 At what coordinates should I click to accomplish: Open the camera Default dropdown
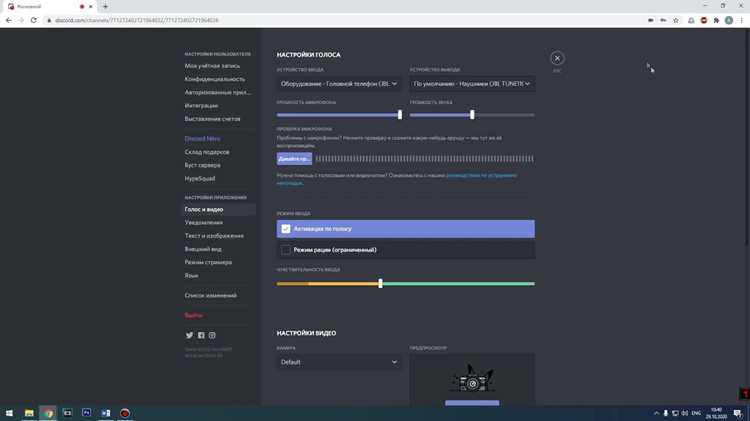[x=339, y=362]
